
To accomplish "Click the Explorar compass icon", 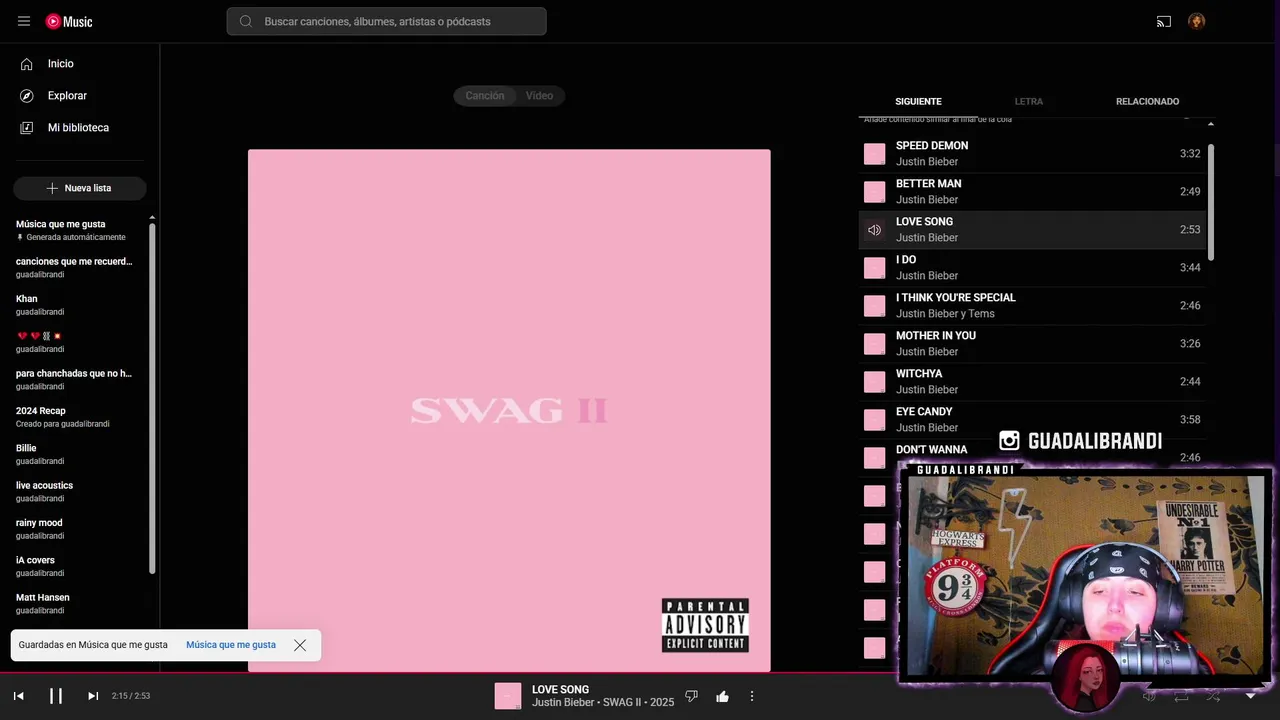I will (27, 96).
